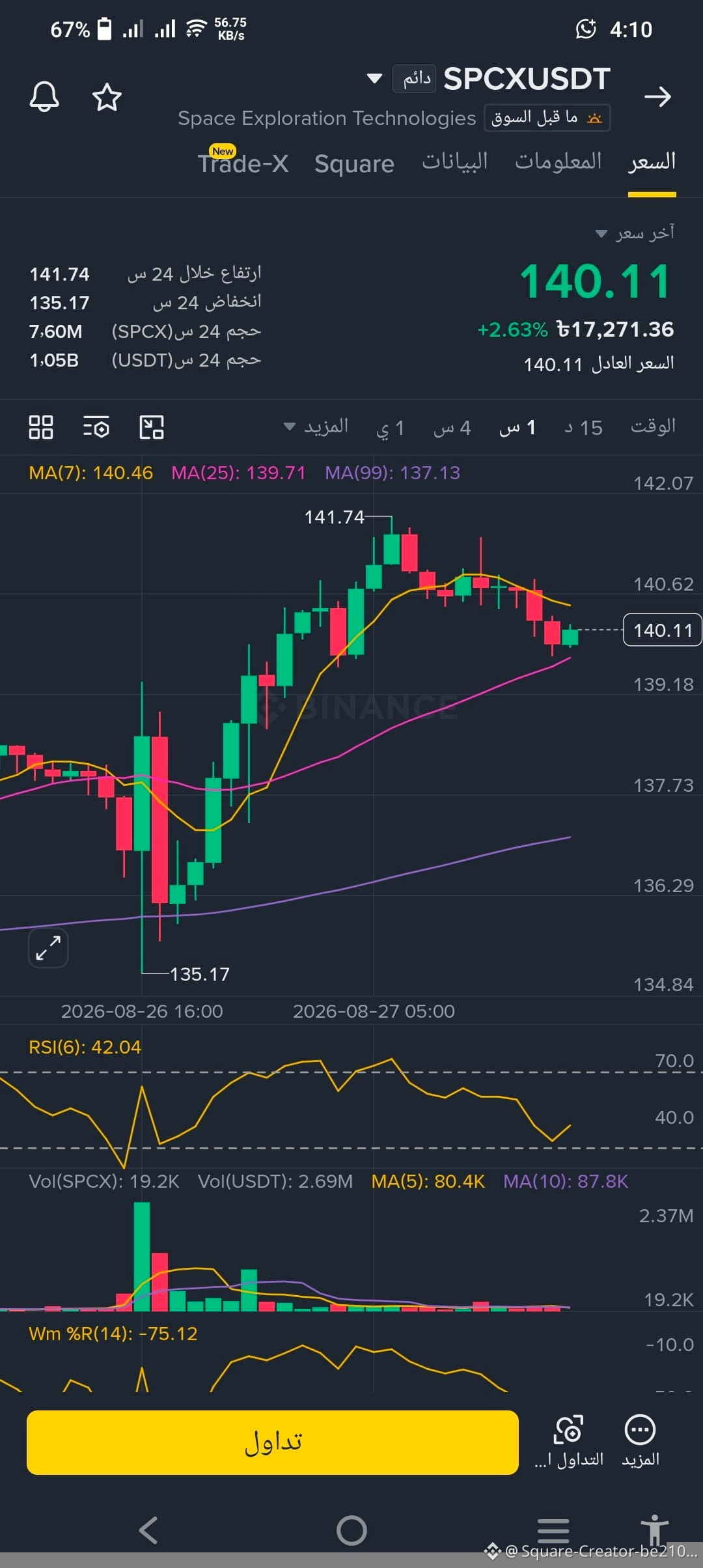The height and width of the screenshot is (1568, 703).
Task: Open Android recent apps menu button
Action: [553, 1530]
